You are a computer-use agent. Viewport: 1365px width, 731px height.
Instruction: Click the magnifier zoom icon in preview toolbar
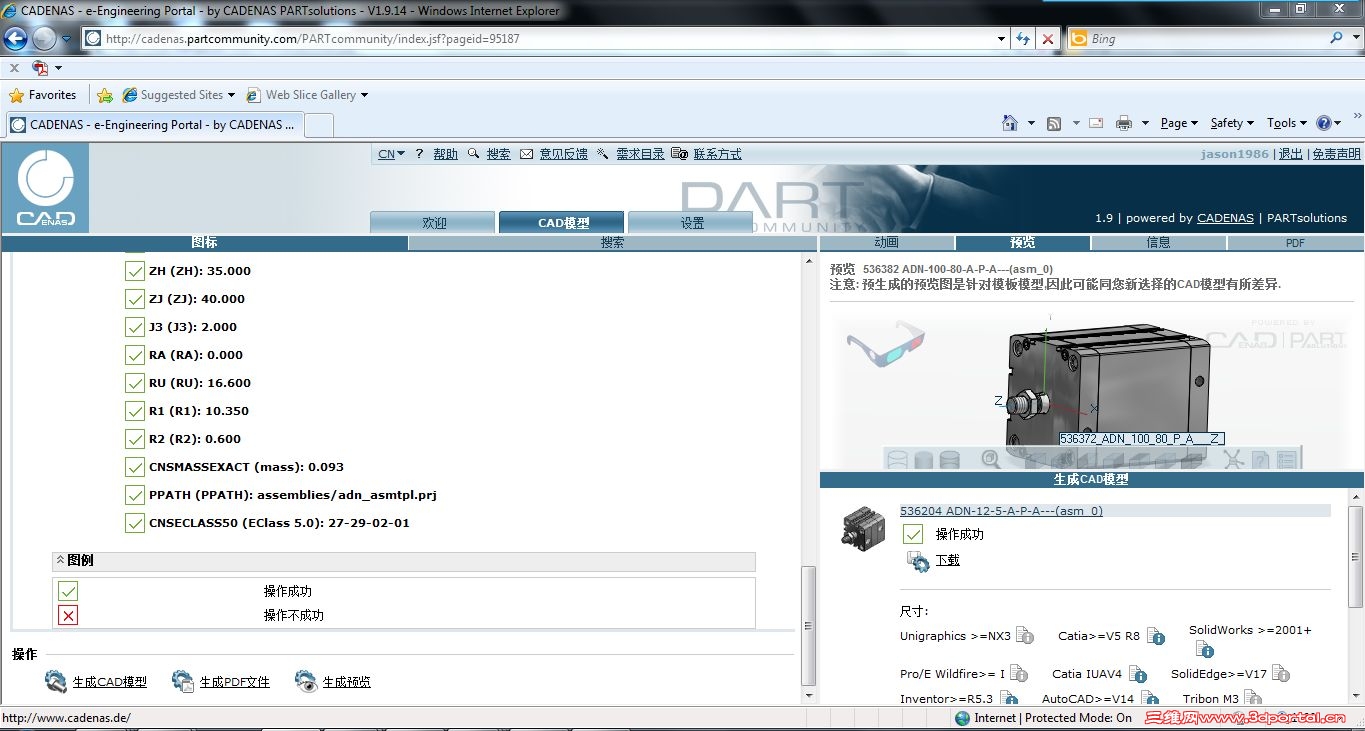click(990, 459)
